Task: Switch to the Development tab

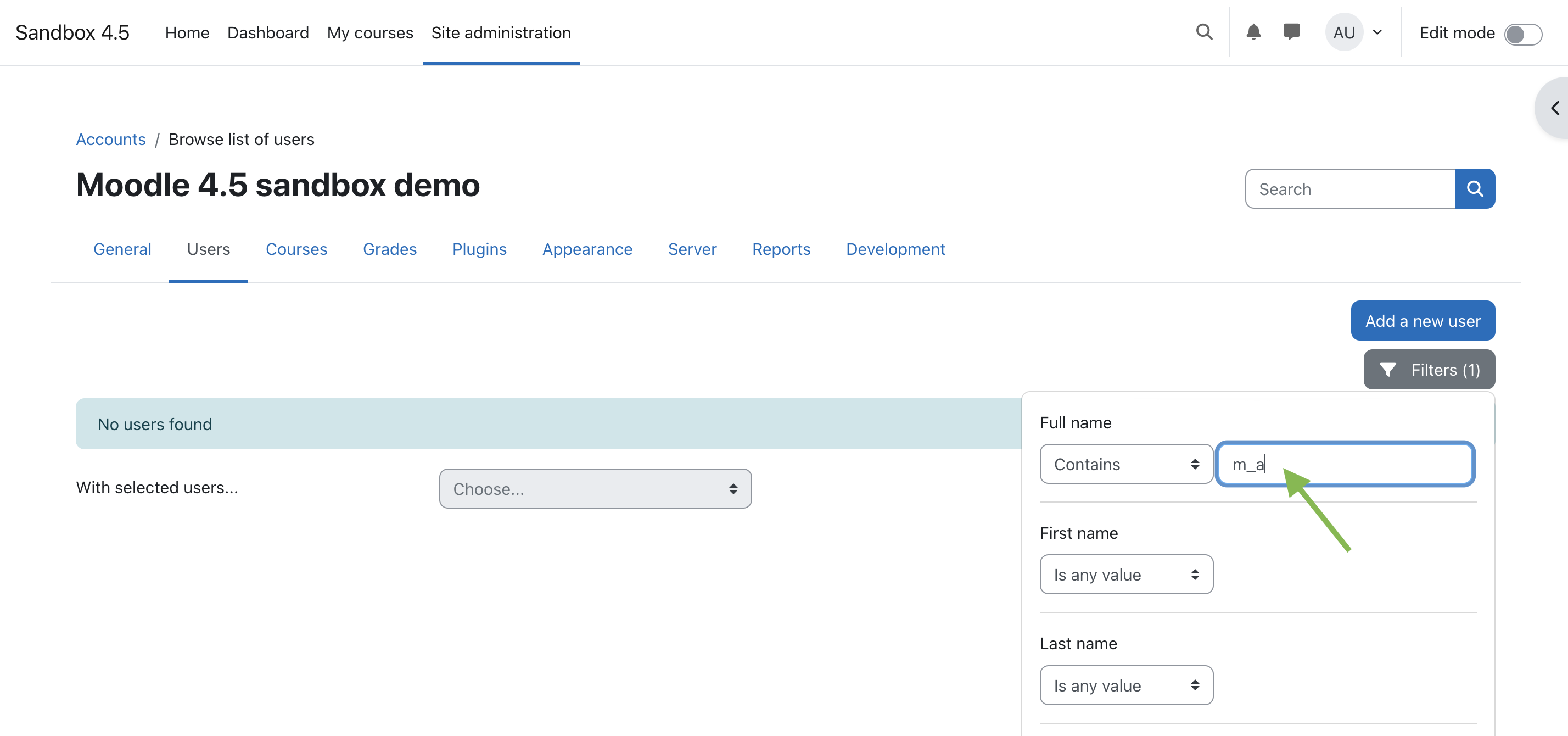Action: [895, 249]
